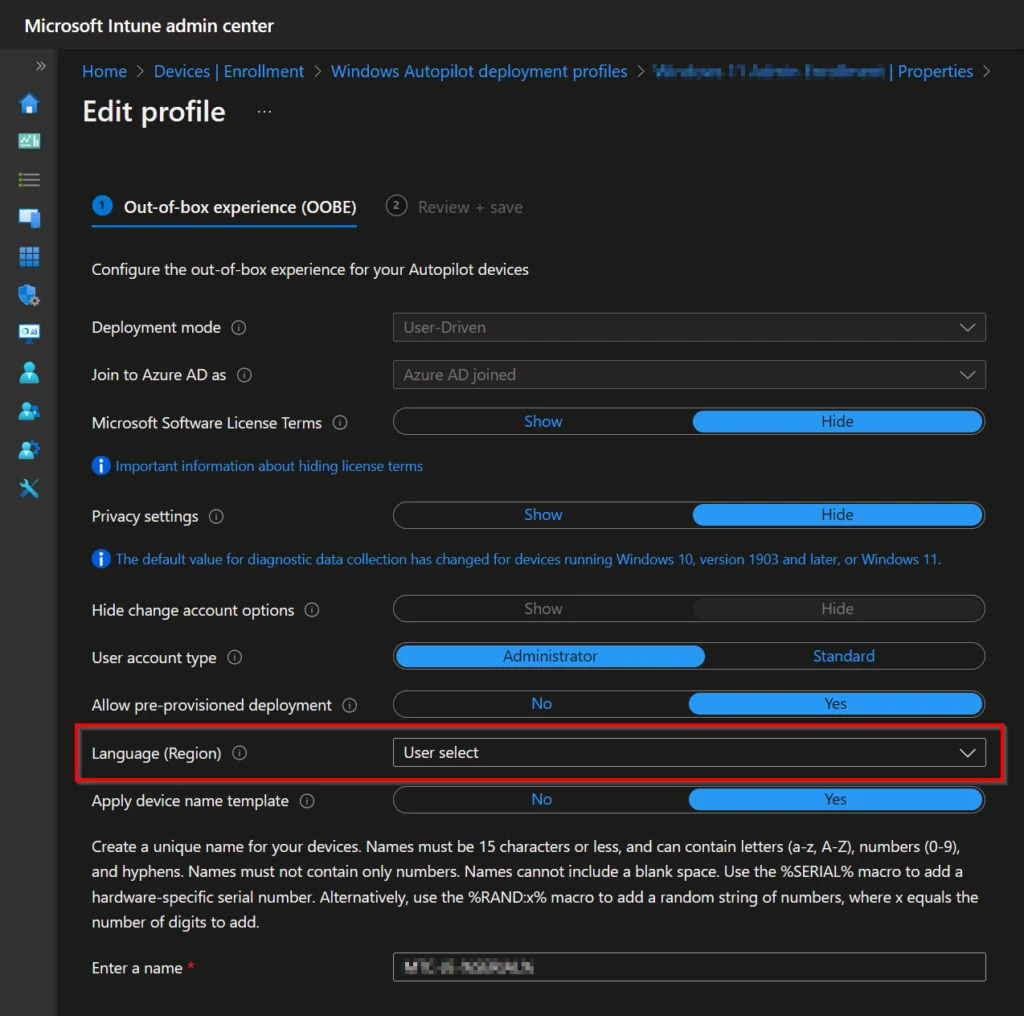Open Join to Azure AD as dropdown
The height and width of the screenshot is (1016, 1024).
(x=689, y=375)
